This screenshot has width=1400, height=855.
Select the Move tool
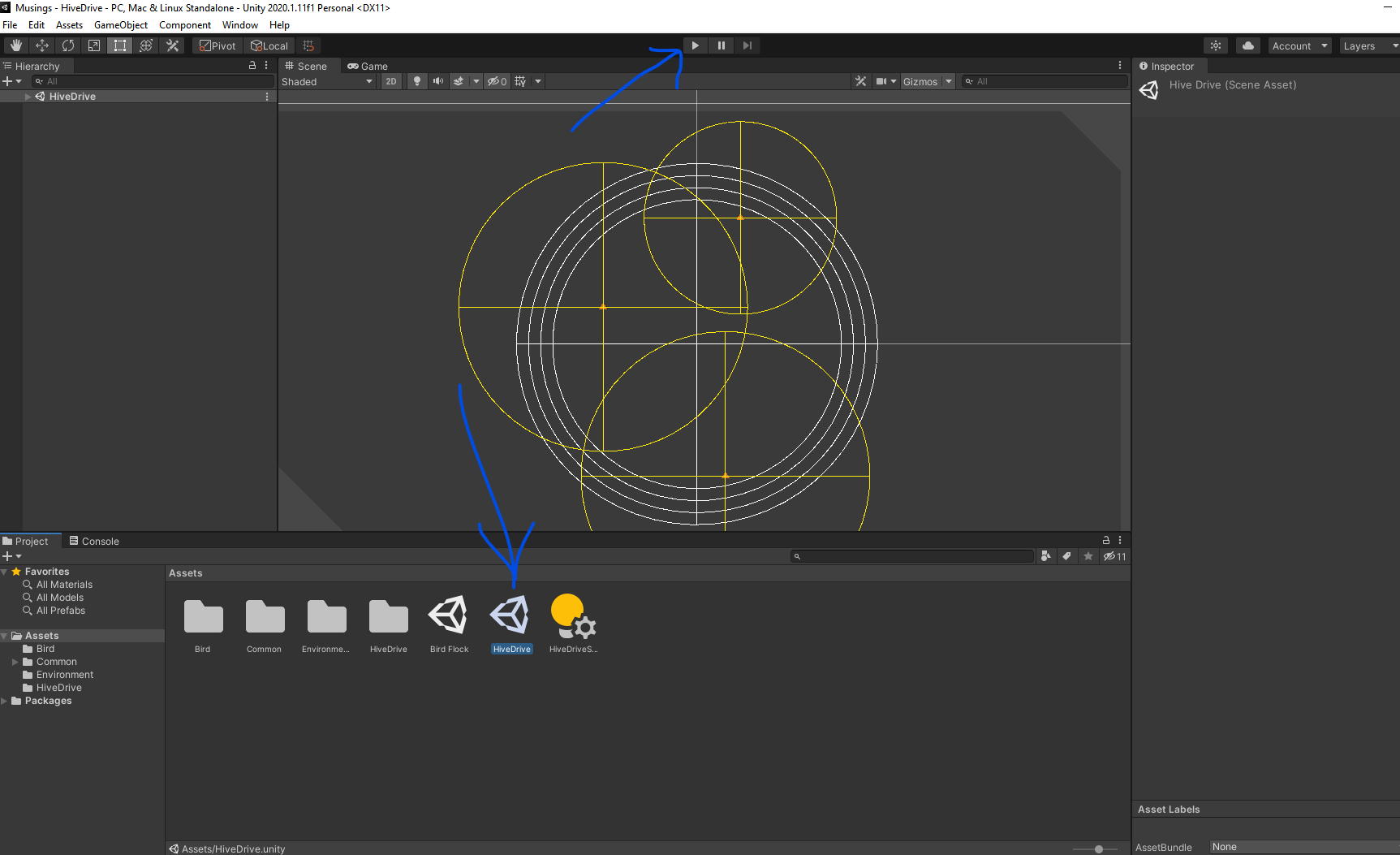[x=42, y=45]
